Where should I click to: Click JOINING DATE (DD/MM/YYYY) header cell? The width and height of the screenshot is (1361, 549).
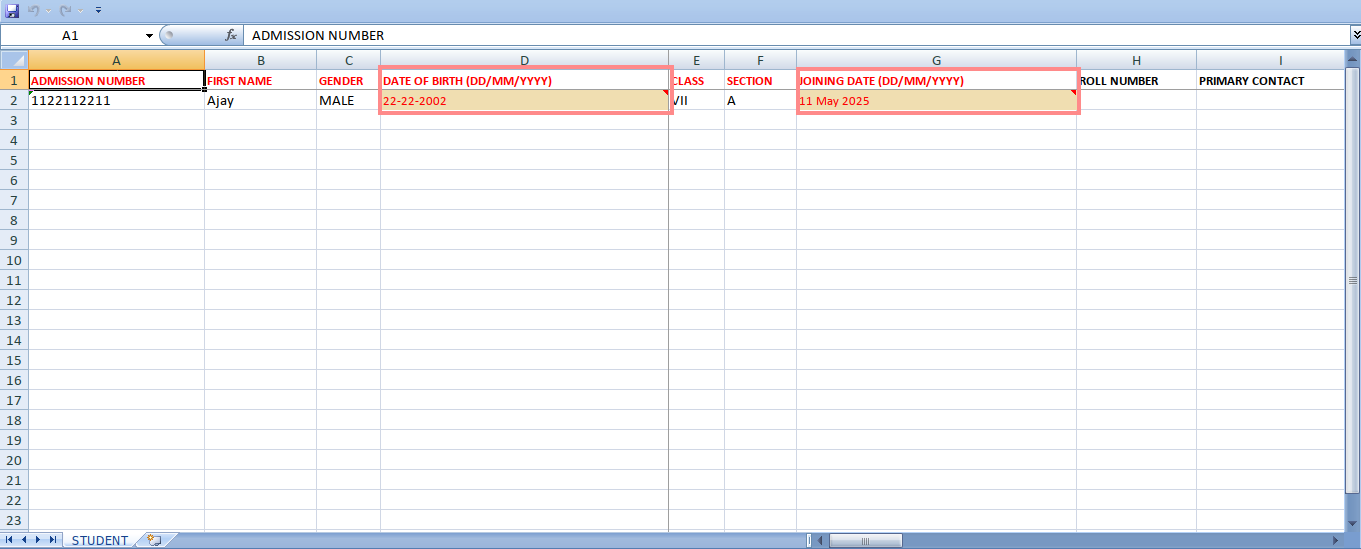[x=937, y=80]
